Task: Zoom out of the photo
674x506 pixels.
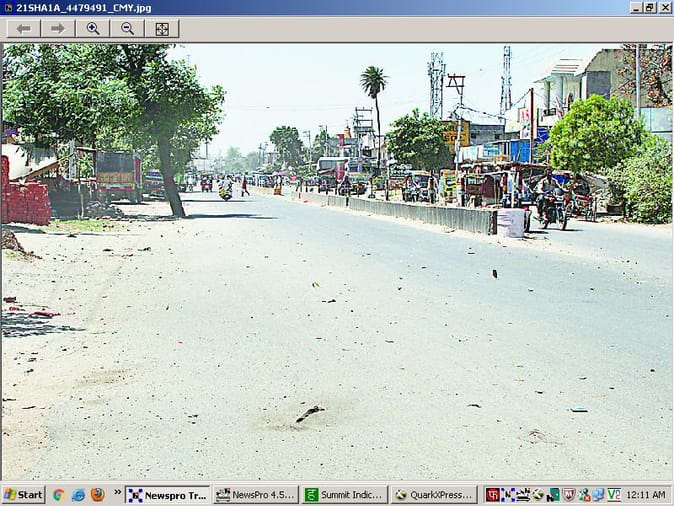Action: 127,29
